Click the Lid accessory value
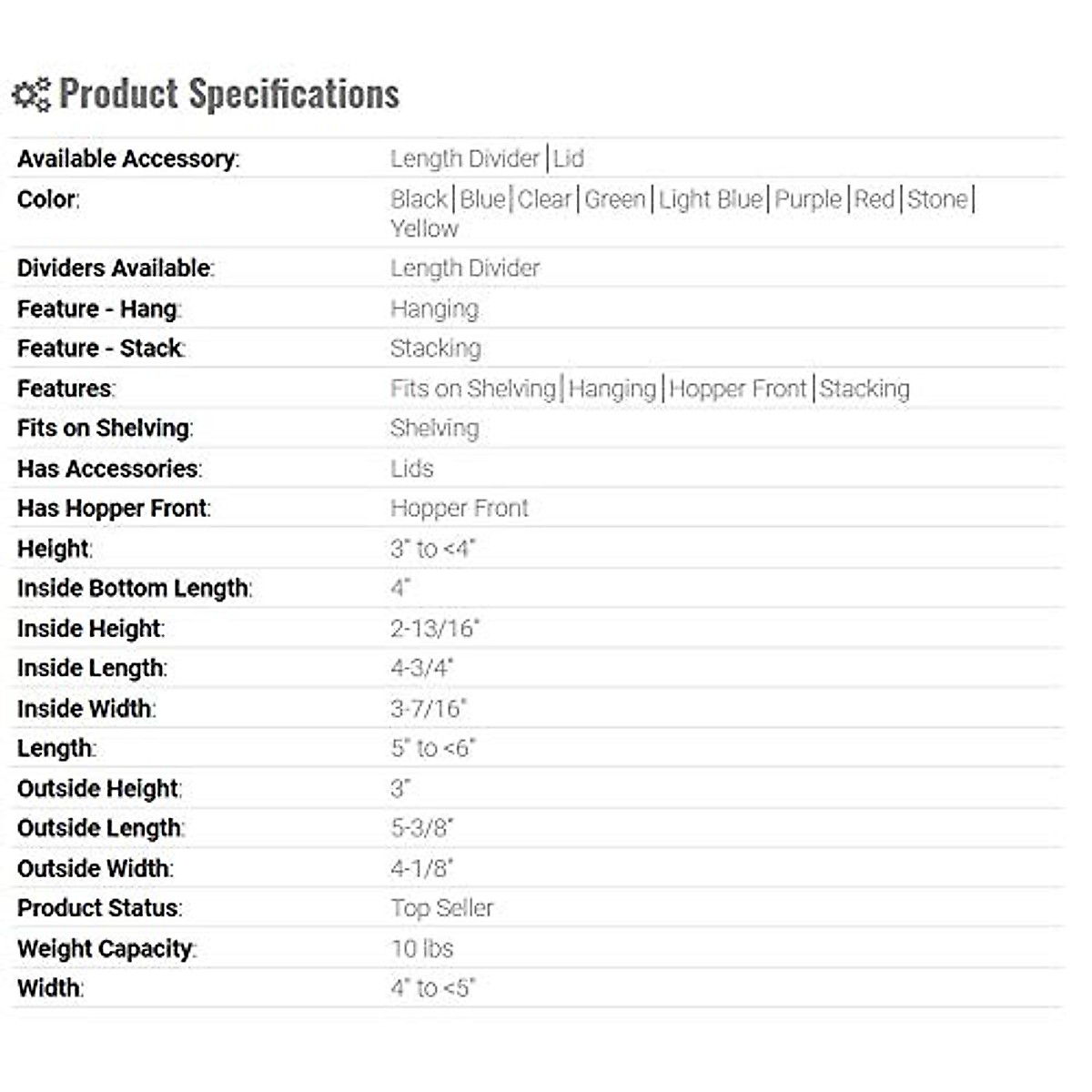The image size is (1092, 1092). tap(569, 159)
